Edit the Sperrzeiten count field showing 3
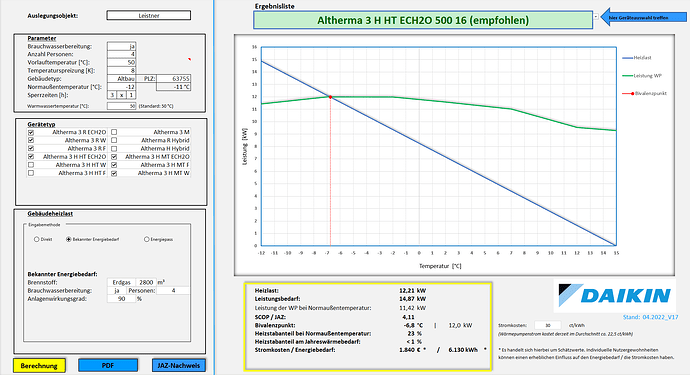The width and height of the screenshot is (690, 375). pyautogui.click(x=112, y=95)
